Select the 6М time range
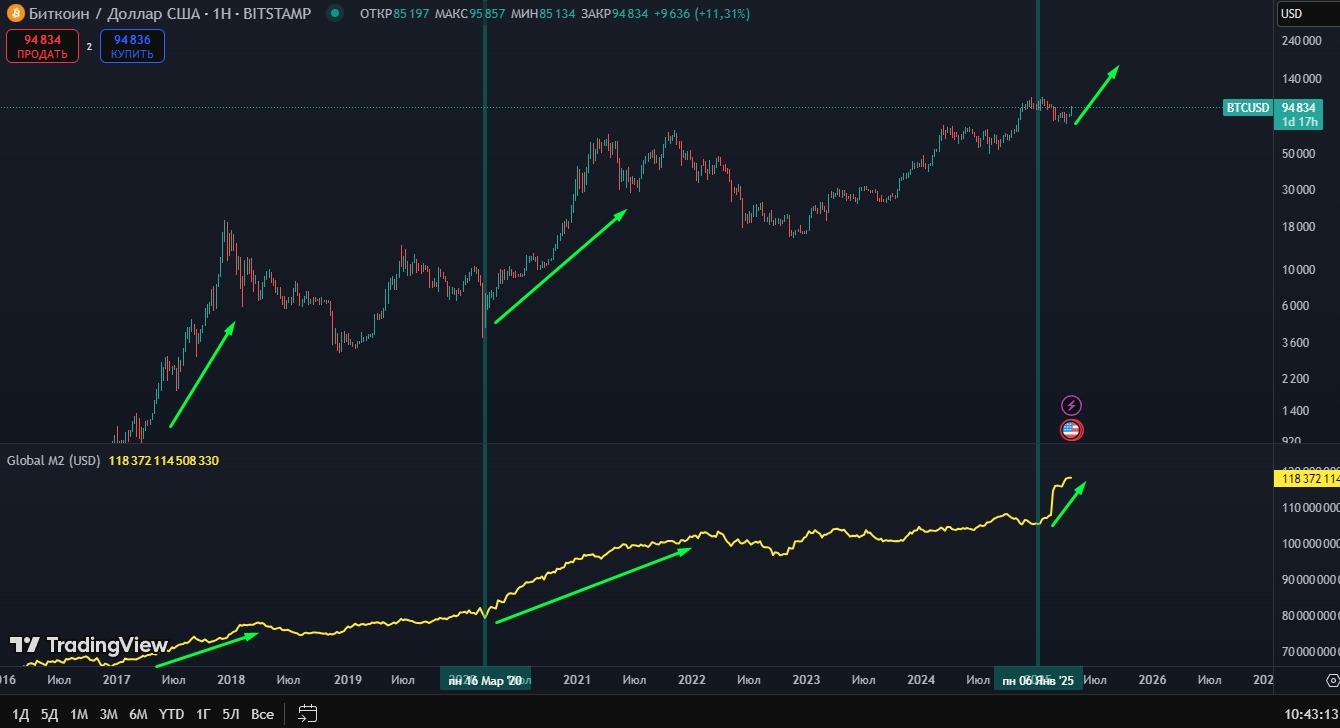The image size is (1340, 728). point(138,714)
